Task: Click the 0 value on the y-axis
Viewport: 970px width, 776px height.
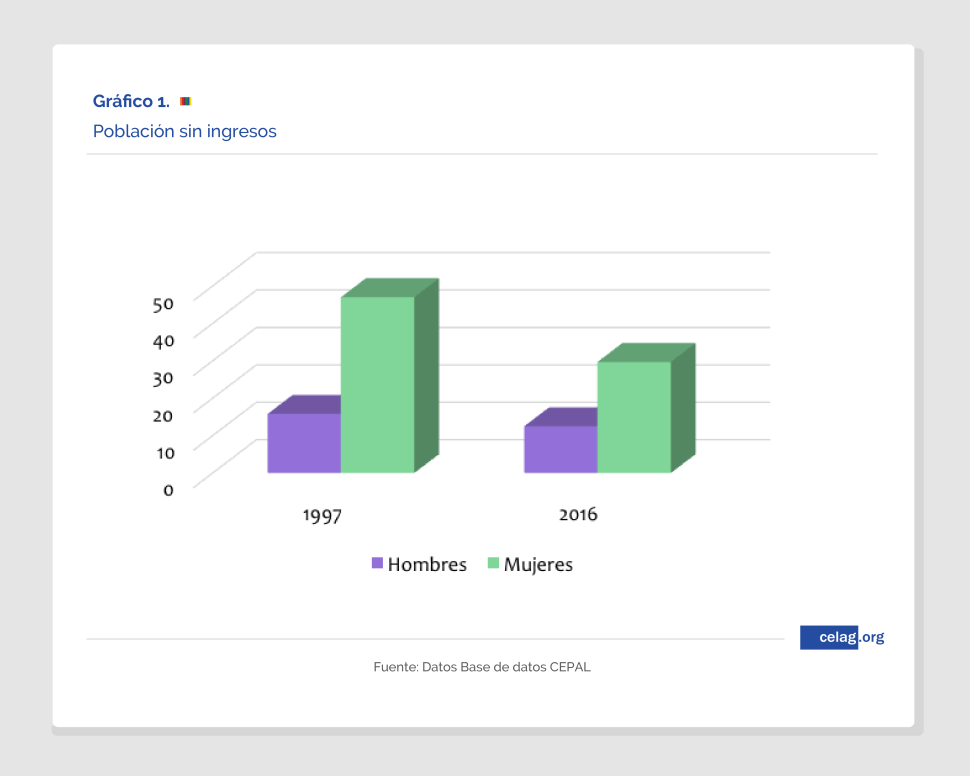Action: pyautogui.click(x=168, y=489)
